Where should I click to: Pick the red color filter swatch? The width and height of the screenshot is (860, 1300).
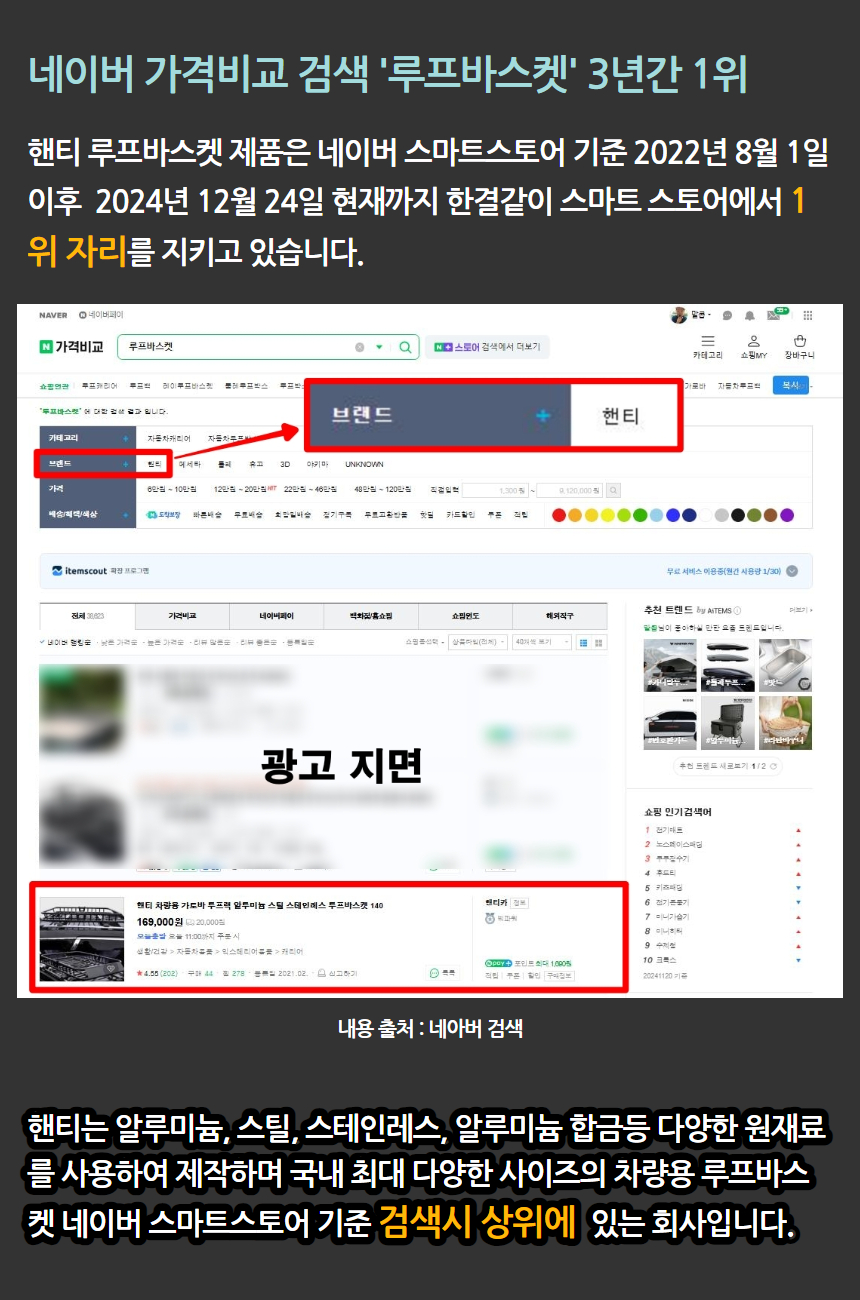tap(559, 515)
